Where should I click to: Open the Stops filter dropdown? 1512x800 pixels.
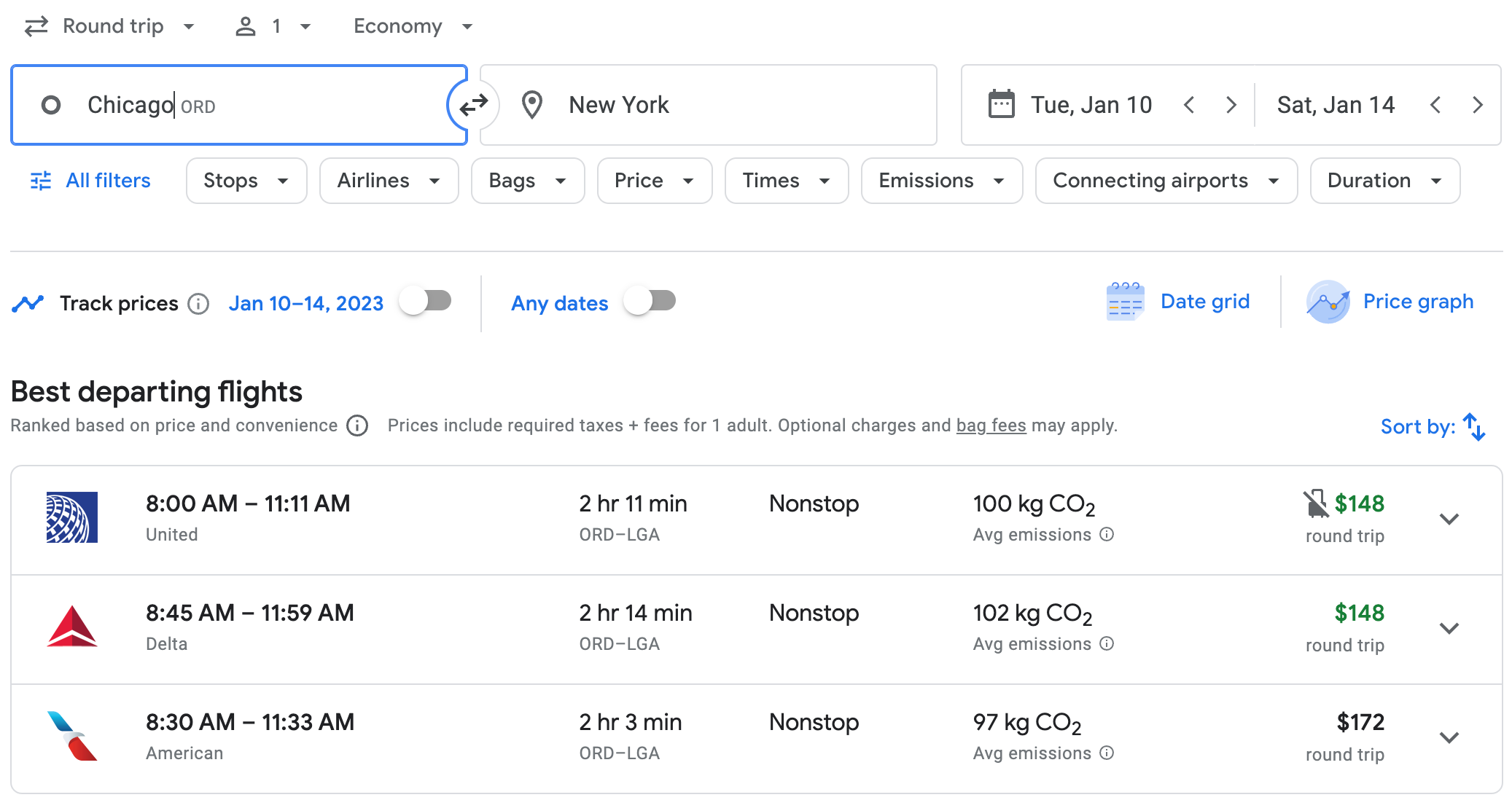point(246,181)
